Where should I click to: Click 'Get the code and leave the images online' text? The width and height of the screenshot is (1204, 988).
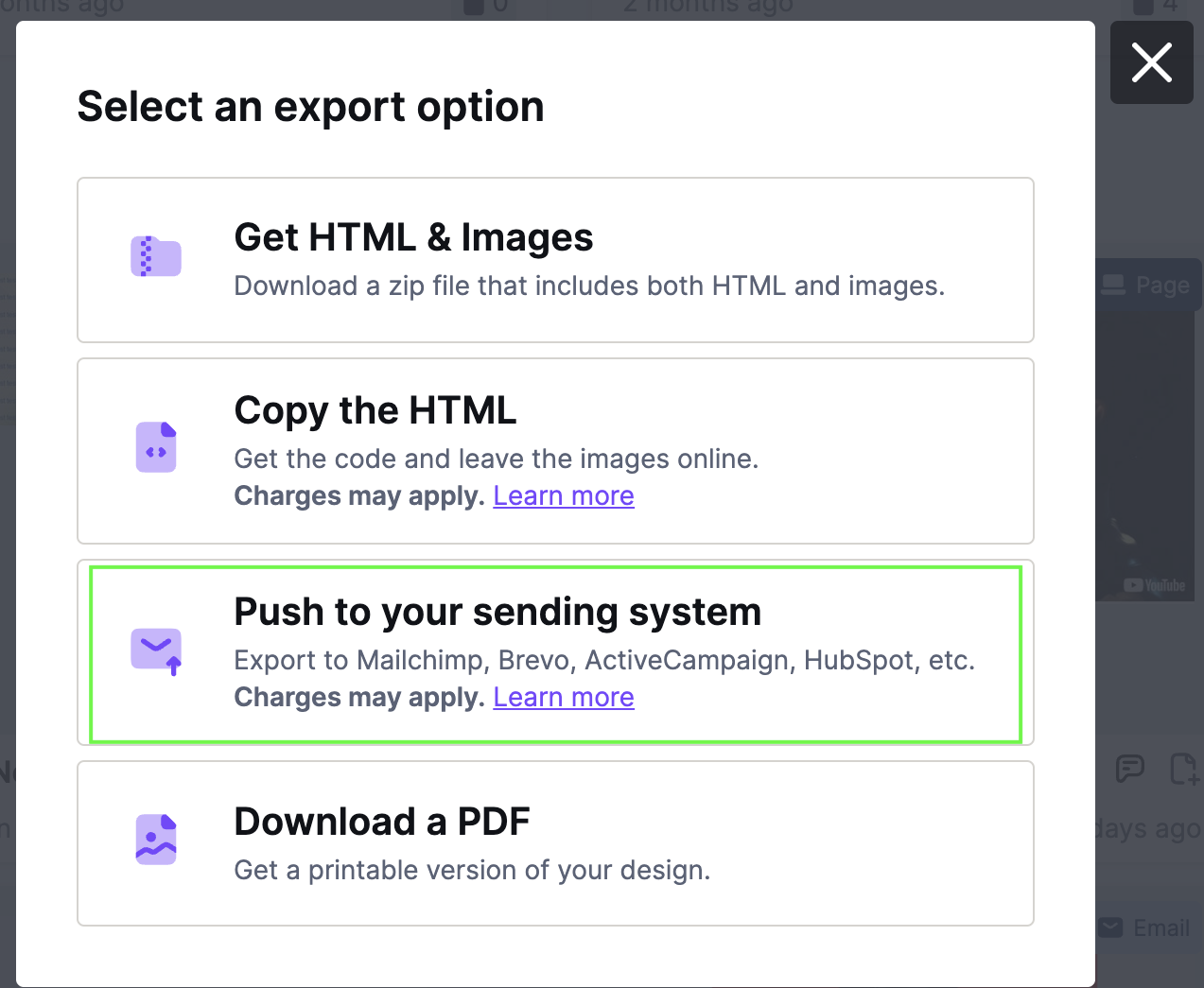click(497, 459)
